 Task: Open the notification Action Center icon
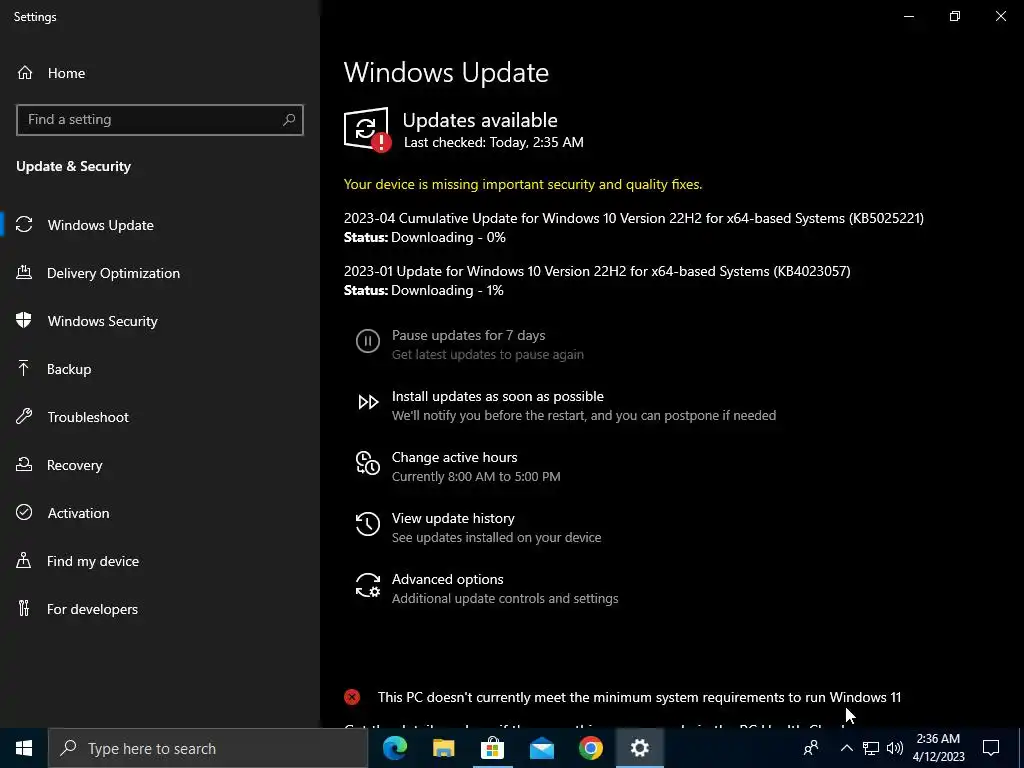pyautogui.click(x=991, y=748)
